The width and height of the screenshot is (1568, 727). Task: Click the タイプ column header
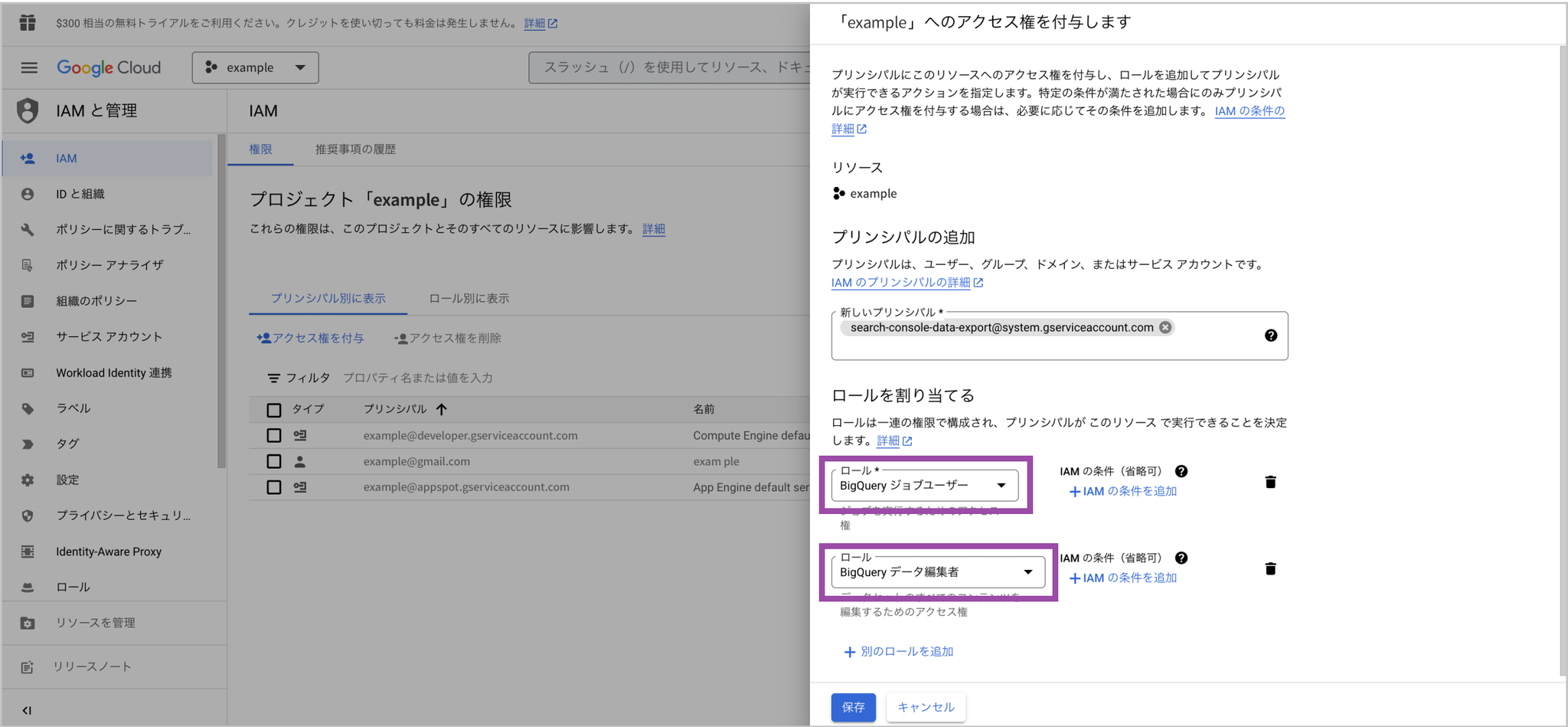(x=308, y=409)
